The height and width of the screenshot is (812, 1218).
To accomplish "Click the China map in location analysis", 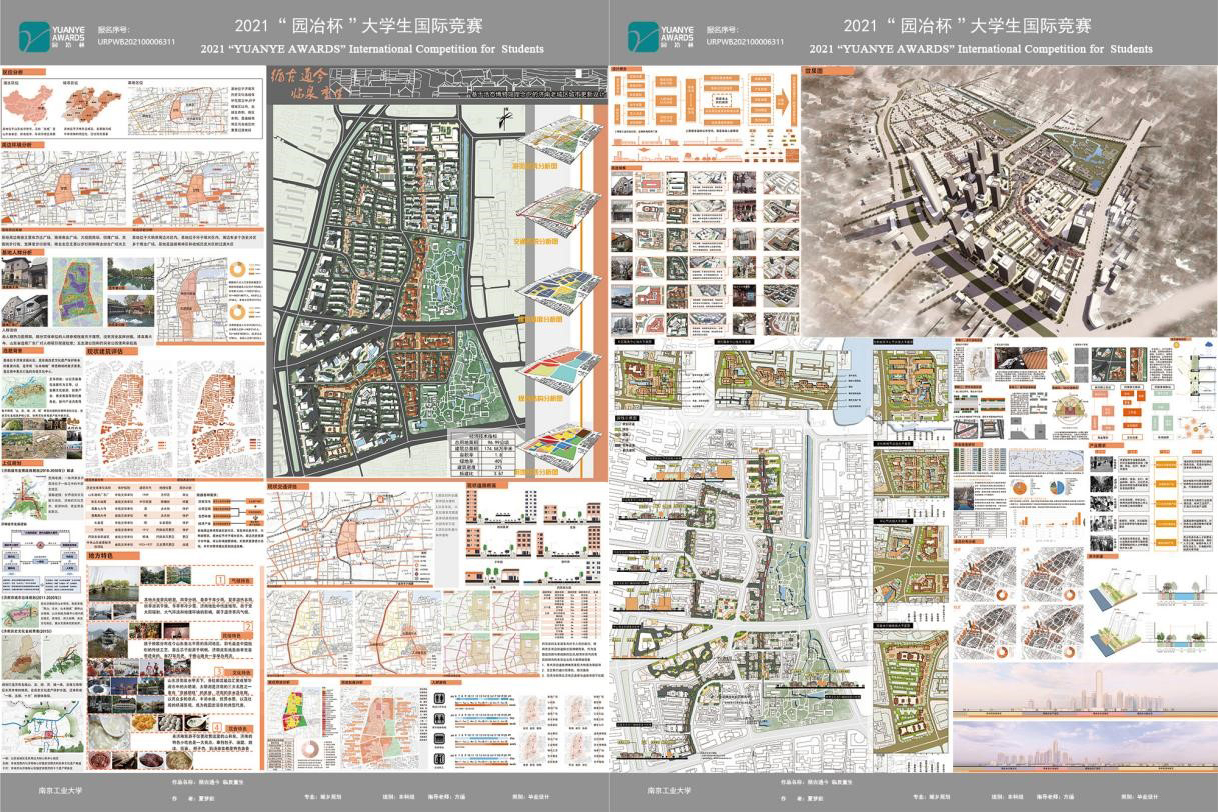I will [x=27, y=105].
